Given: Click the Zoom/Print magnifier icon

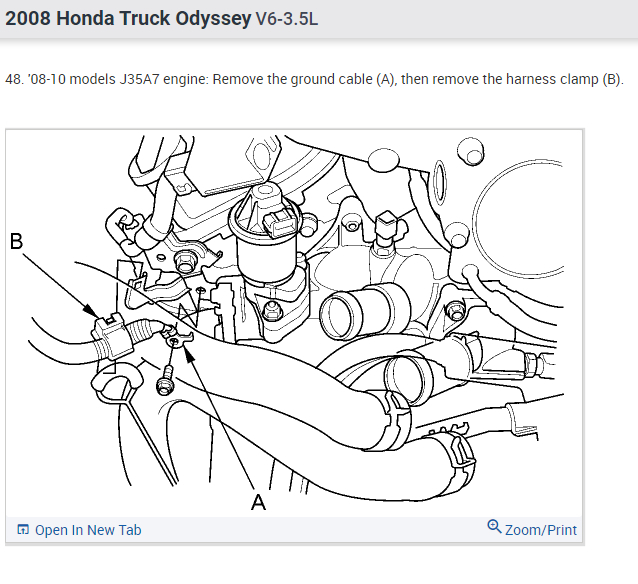Looking at the screenshot, I should pyautogui.click(x=494, y=527).
